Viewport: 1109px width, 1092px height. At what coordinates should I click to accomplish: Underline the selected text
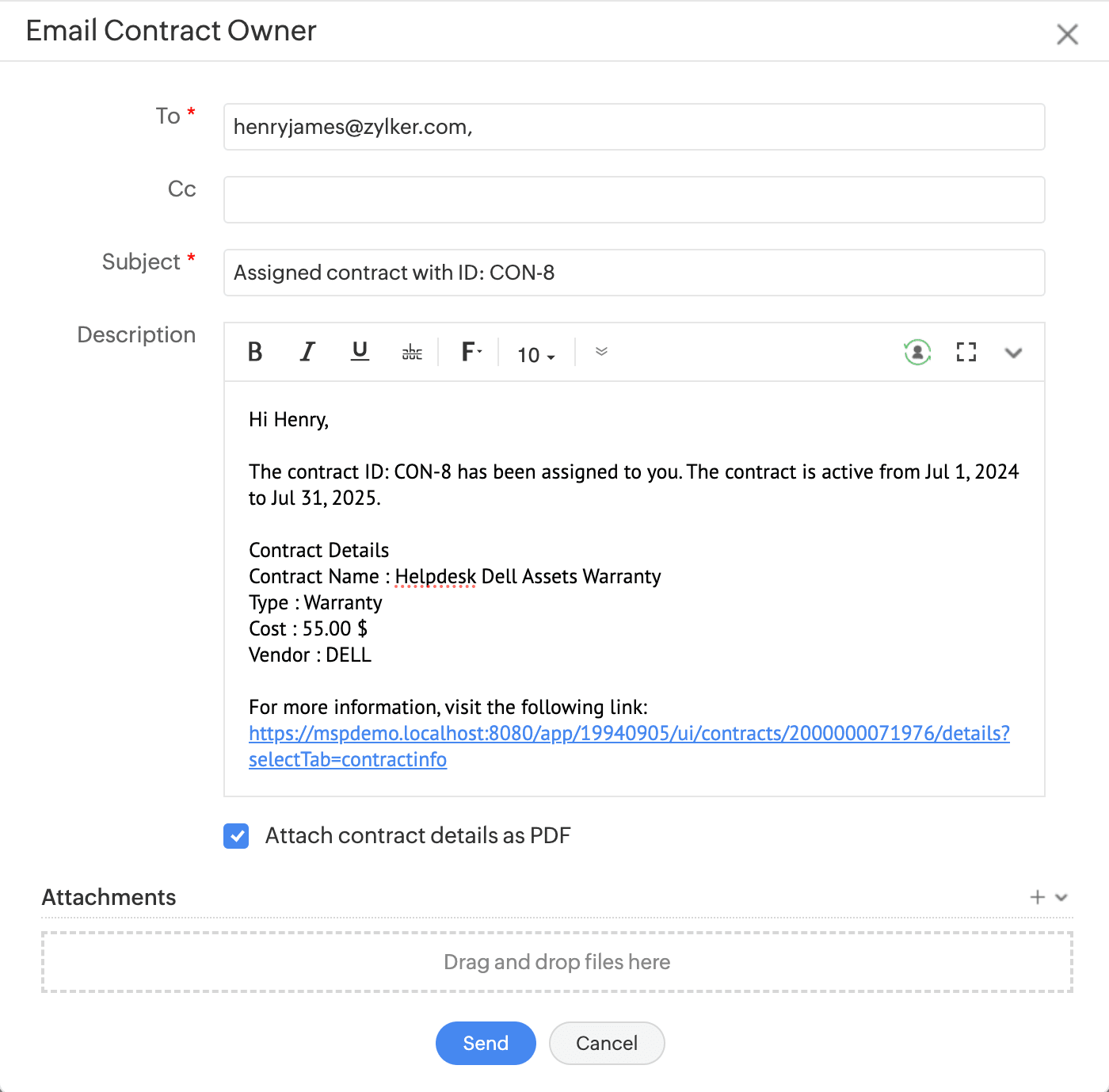(x=360, y=352)
